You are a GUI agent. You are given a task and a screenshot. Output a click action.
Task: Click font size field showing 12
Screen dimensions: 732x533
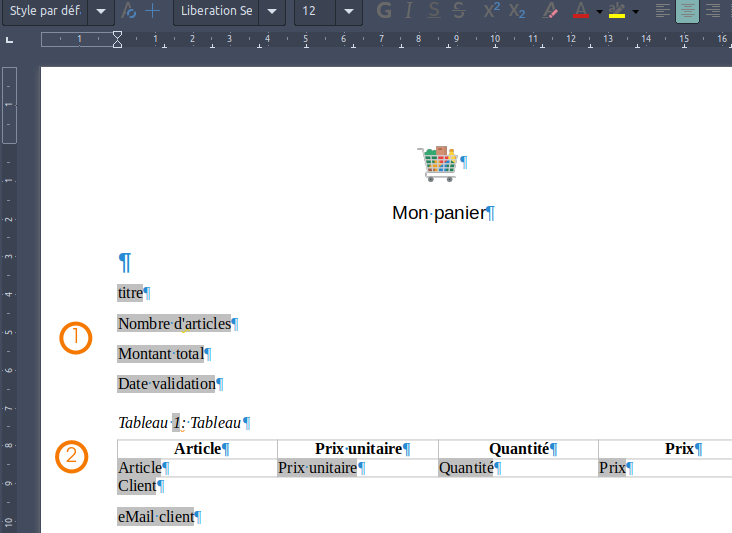[x=315, y=11]
